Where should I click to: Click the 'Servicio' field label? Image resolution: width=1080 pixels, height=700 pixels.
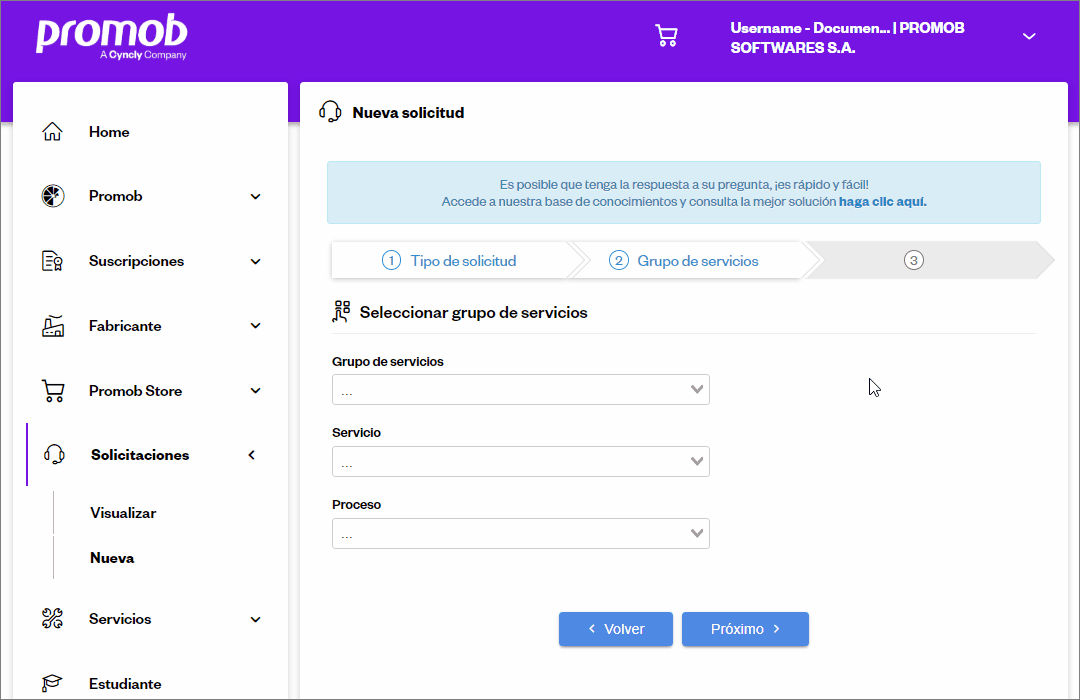pos(356,433)
